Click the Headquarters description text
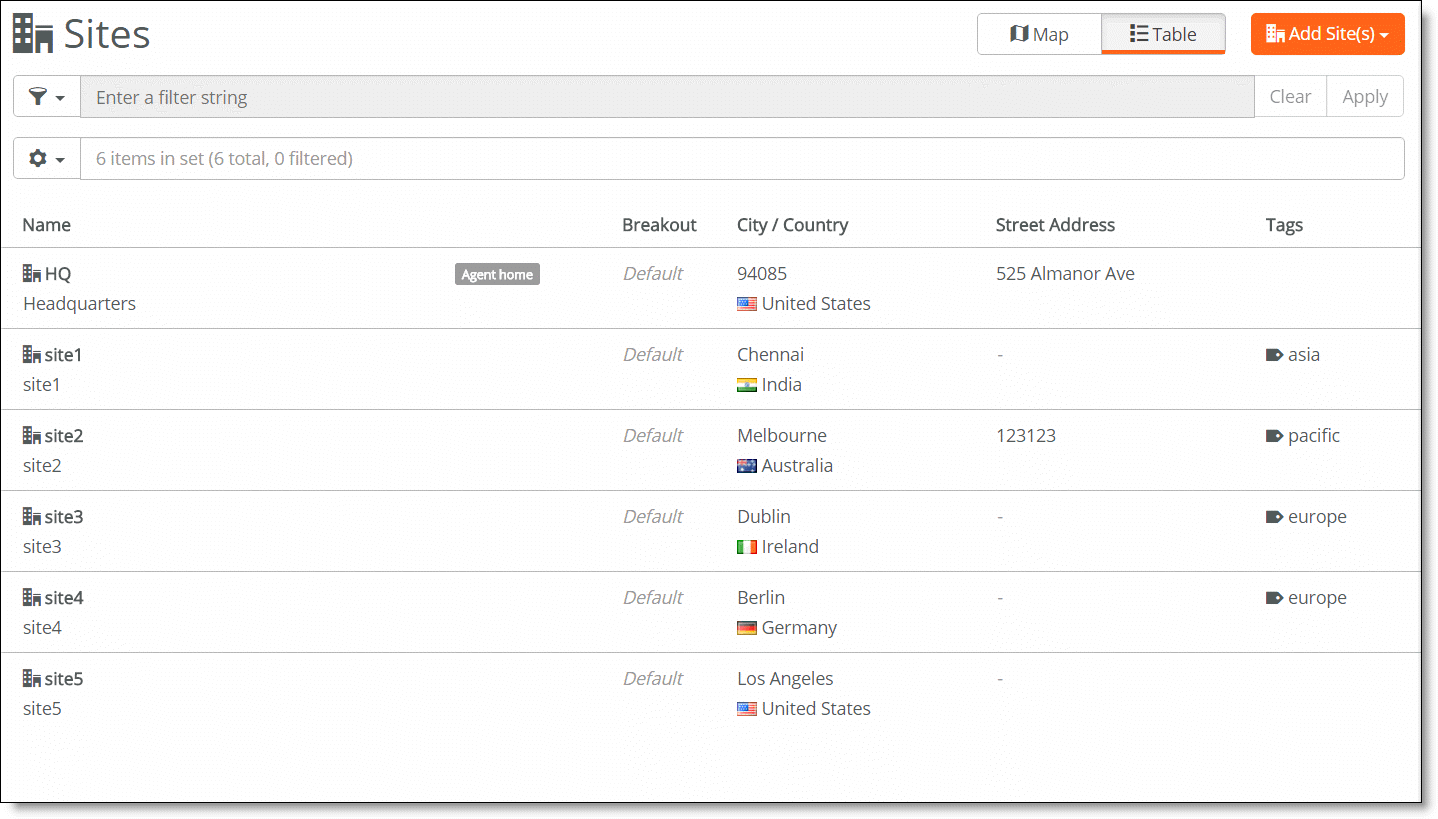1438x819 pixels. tap(79, 304)
